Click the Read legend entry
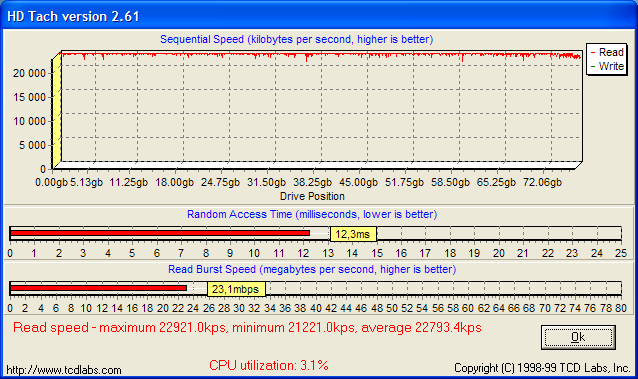 click(x=607, y=53)
